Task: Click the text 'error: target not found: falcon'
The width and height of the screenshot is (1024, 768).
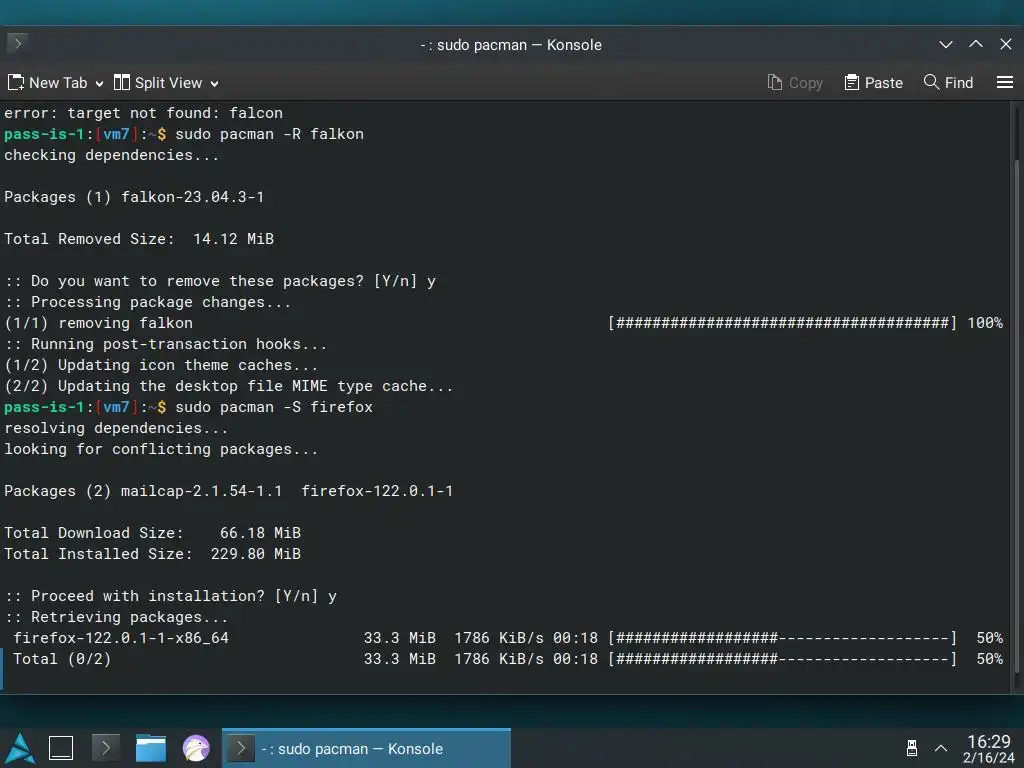Action: pyautogui.click(x=144, y=113)
